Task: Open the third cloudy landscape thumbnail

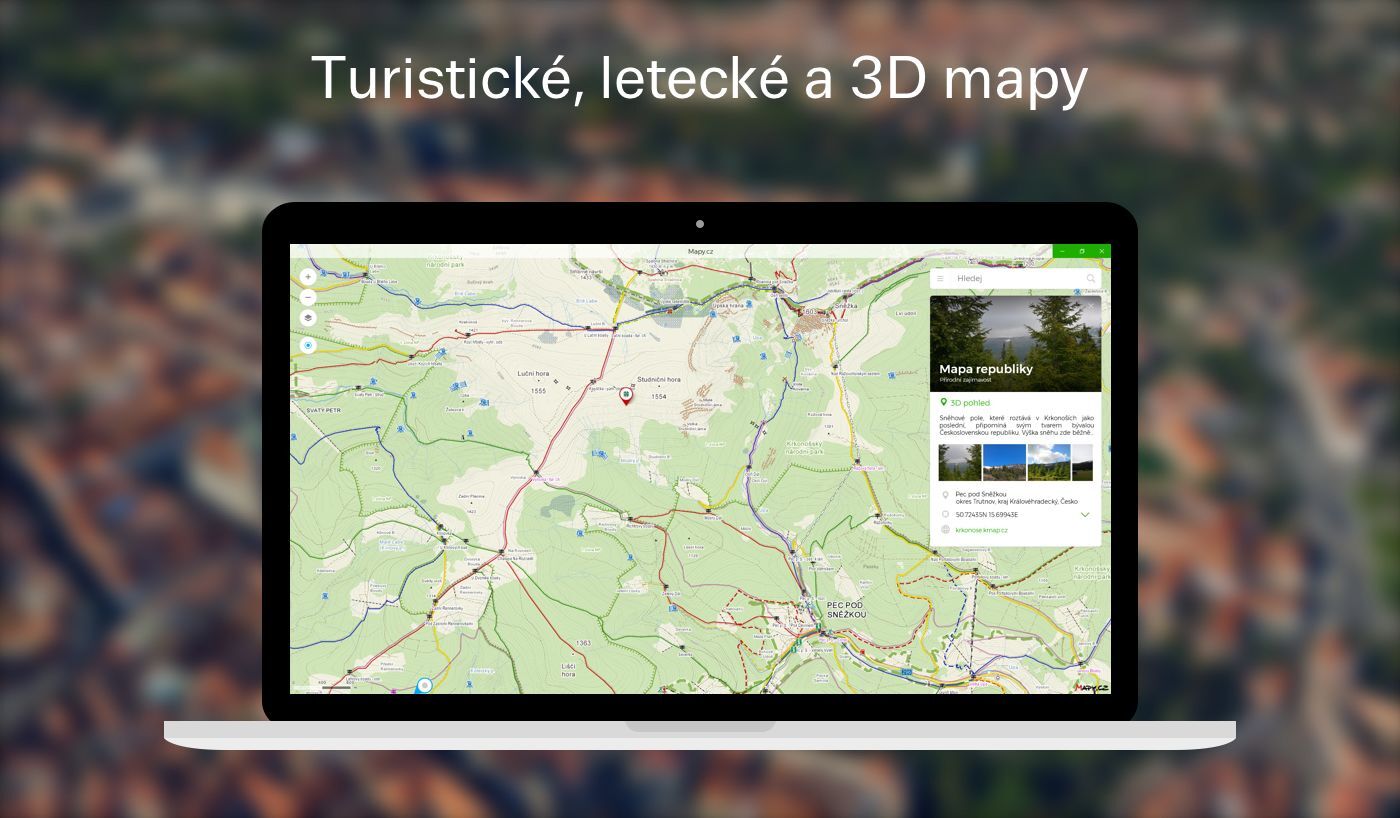Action: [1048, 463]
